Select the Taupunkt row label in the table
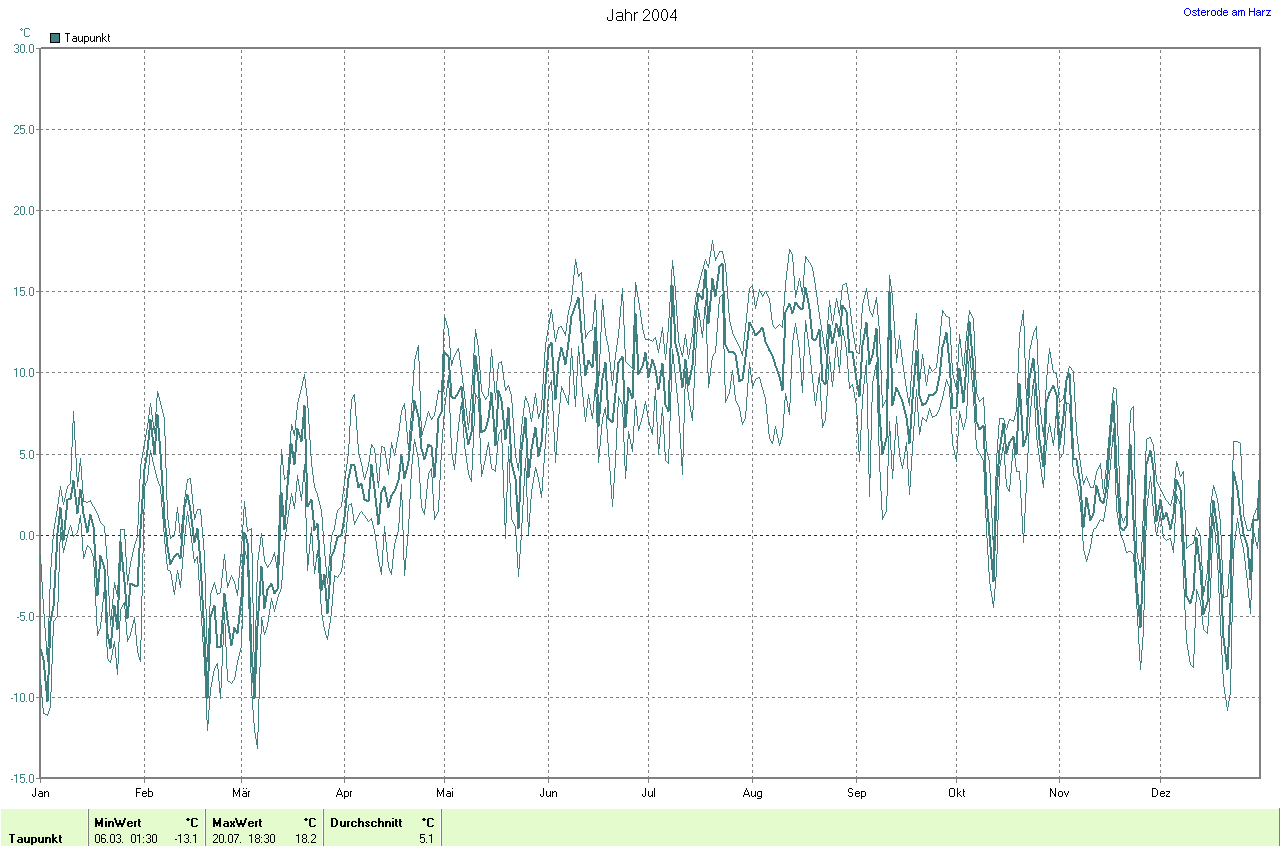The height and width of the screenshot is (846, 1280). tap(35, 839)
